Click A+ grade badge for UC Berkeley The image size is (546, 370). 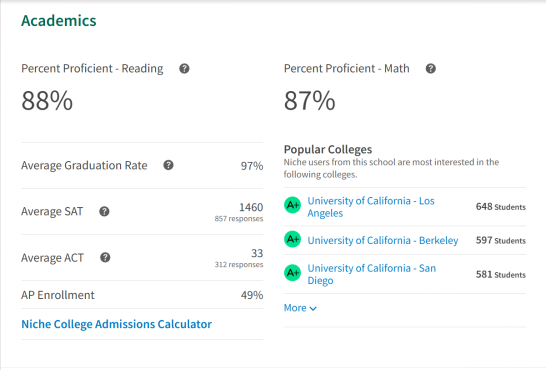[x=292, y=239]
